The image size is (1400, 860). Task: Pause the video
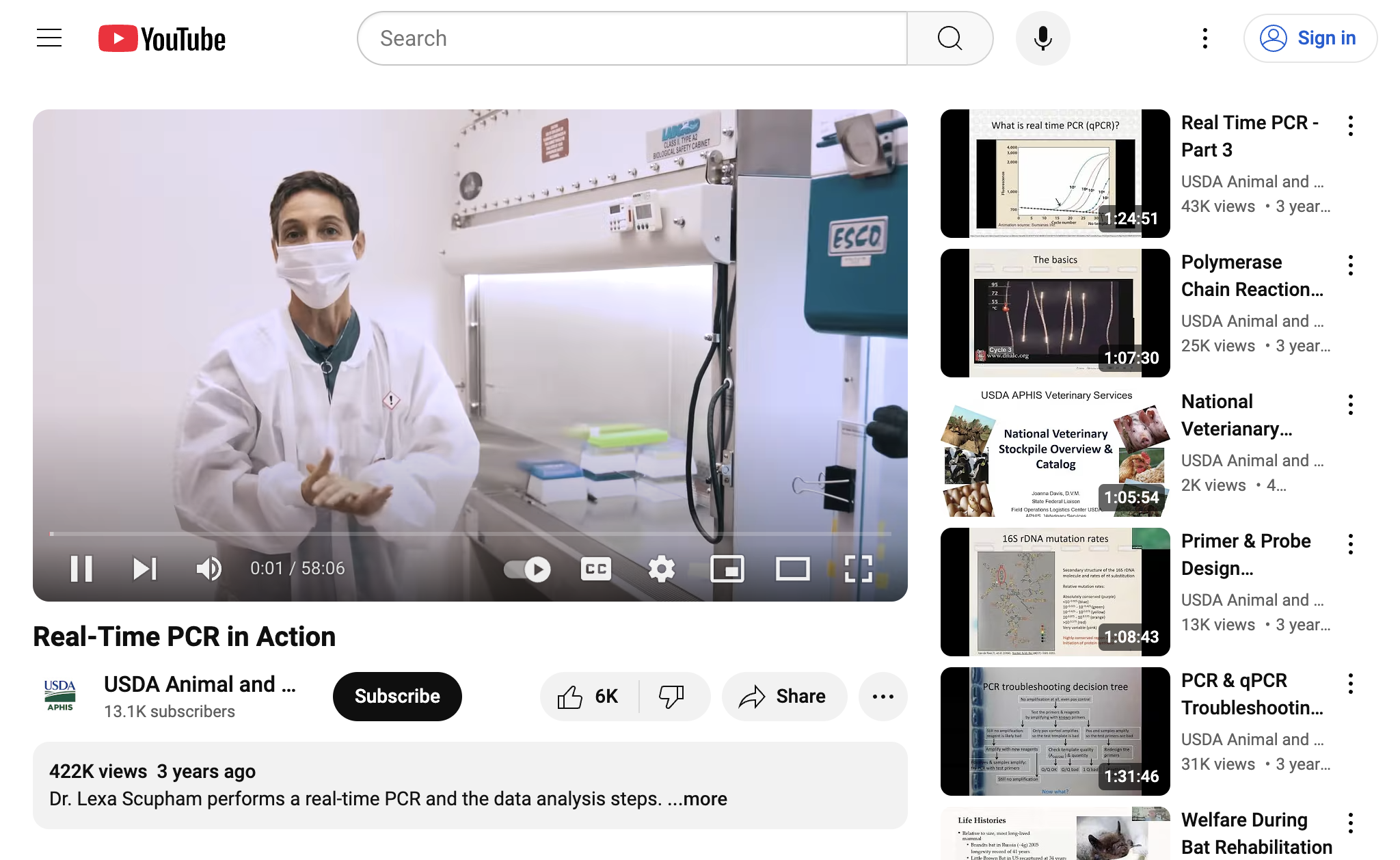tap(81, 568)
